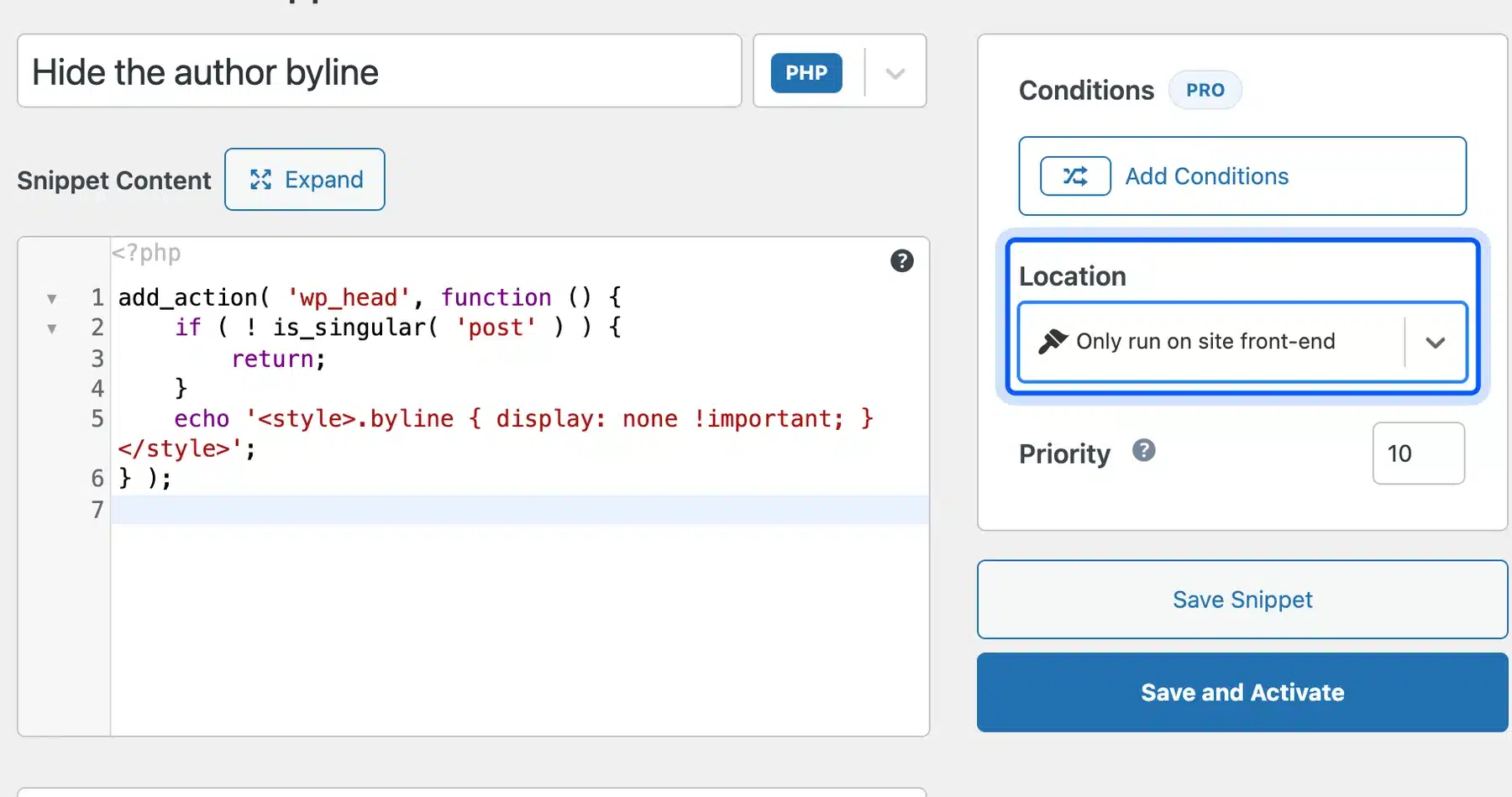The width and height of the screenshot is (1512, 797).
Task: Click line number 4 in gutter
Action: [97, 389]
